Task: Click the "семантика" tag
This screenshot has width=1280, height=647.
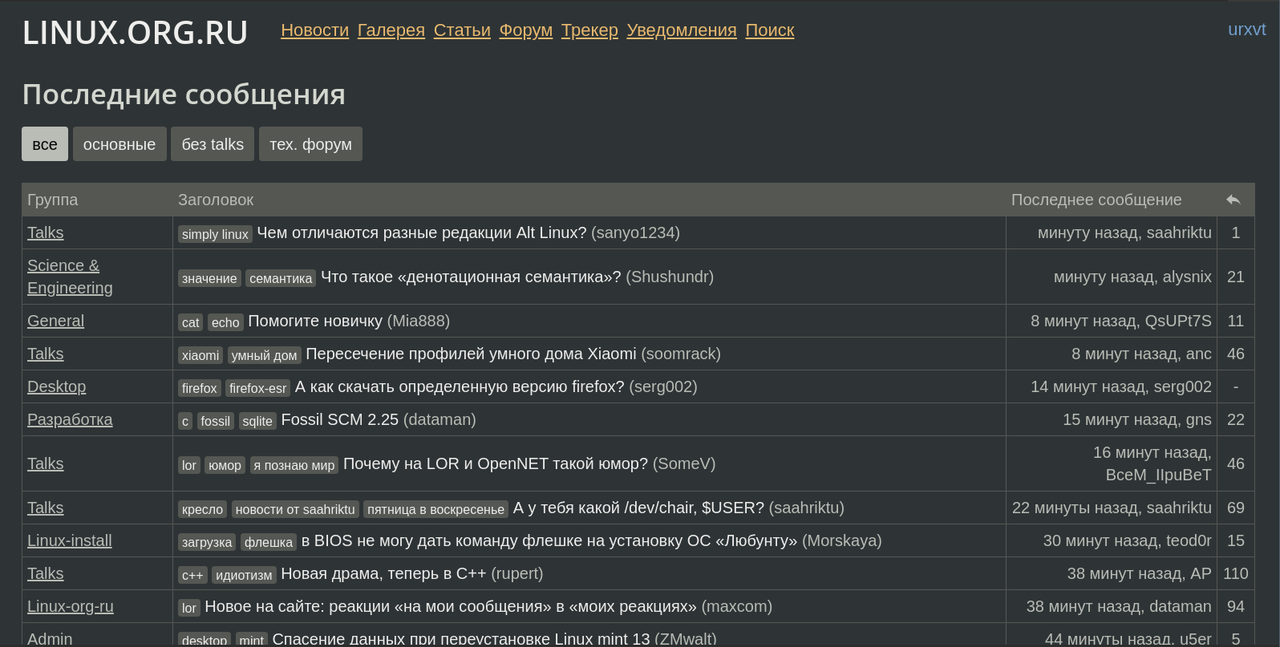Action: coord(281,278)
